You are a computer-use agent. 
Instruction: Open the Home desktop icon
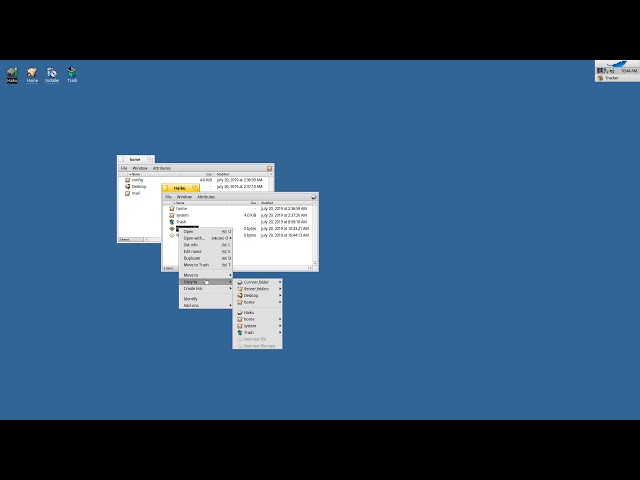coord(32,72)
